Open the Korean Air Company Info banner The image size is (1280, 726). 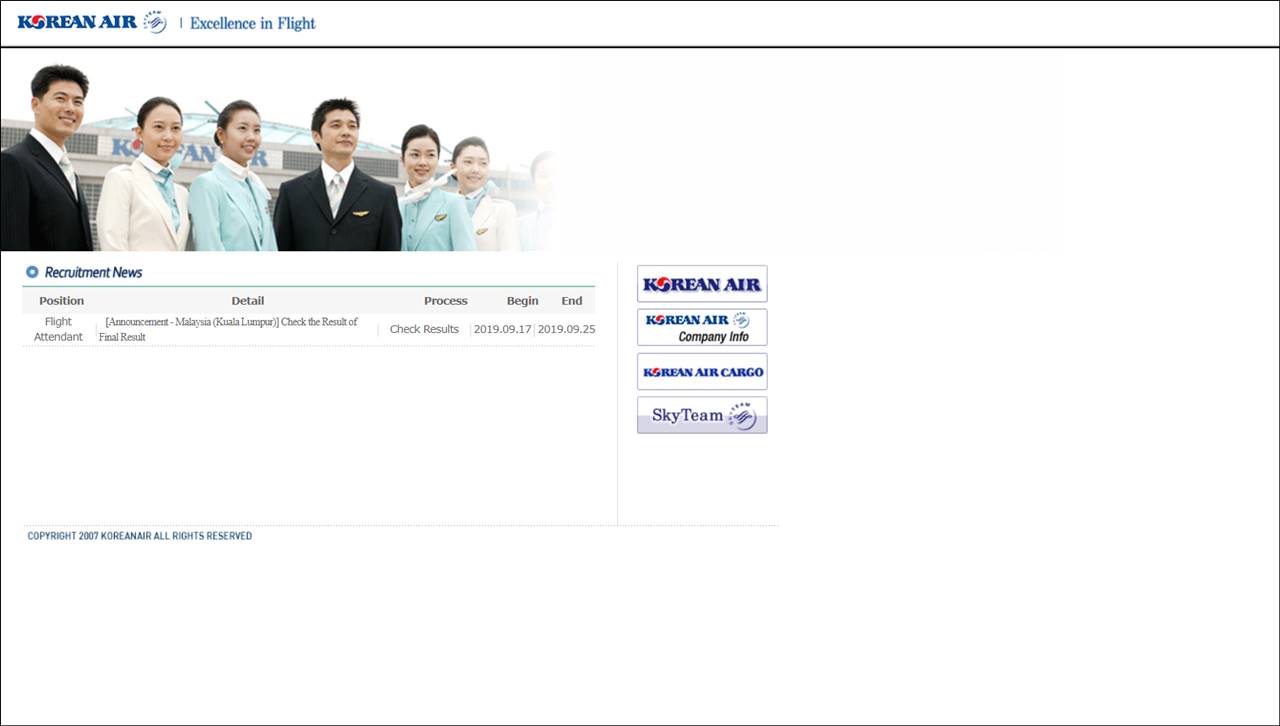(702, 327)
